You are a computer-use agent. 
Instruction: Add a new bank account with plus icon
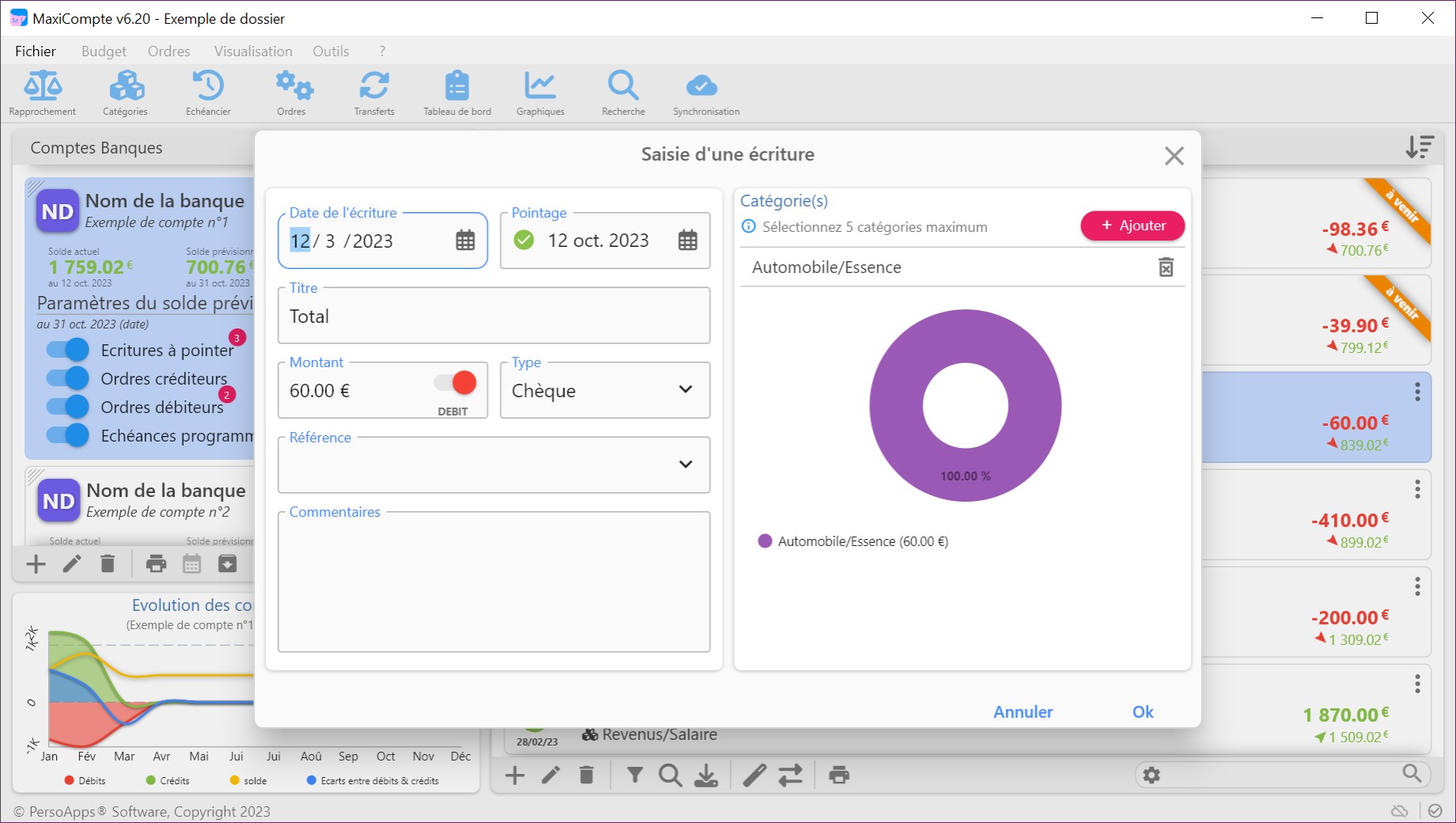click(36, 564)
